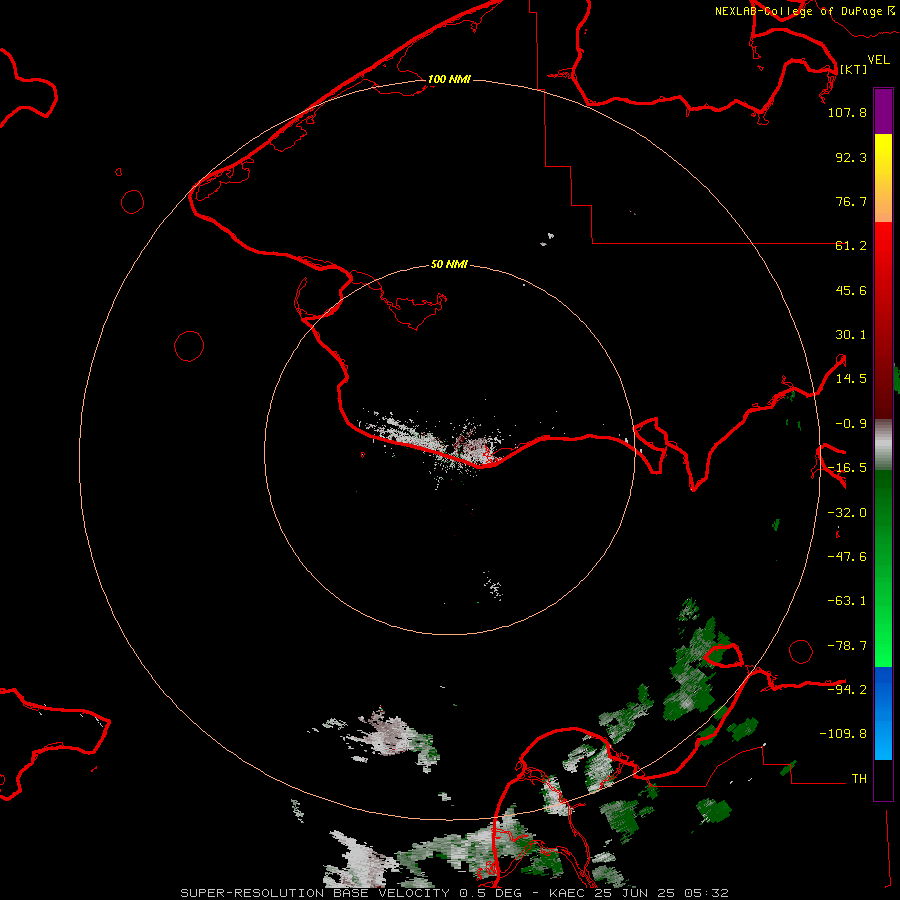Click the 76.7 value on velocity scale

pyautogui.click(x=851, y=201)
